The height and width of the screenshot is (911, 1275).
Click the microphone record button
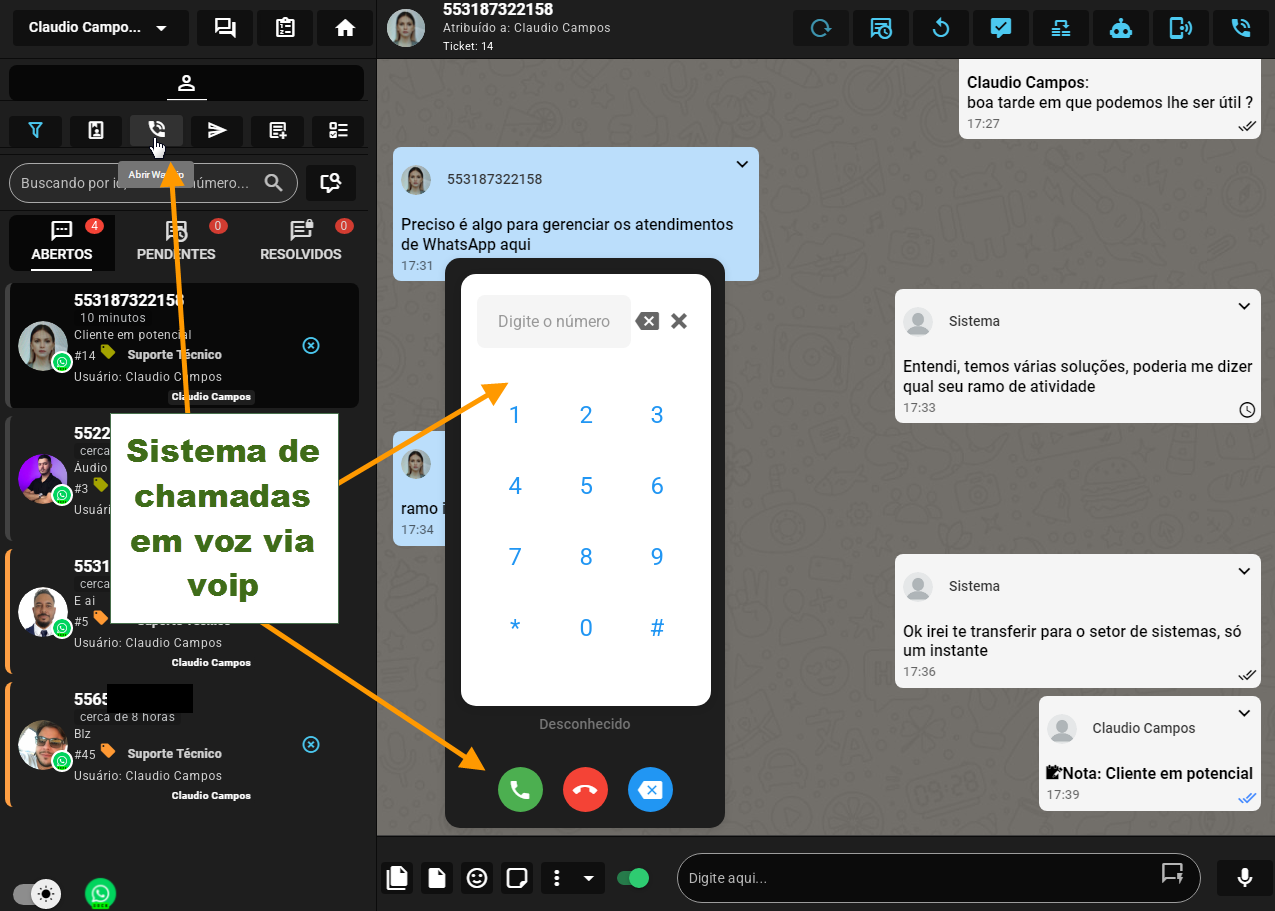coord(1244,877)
